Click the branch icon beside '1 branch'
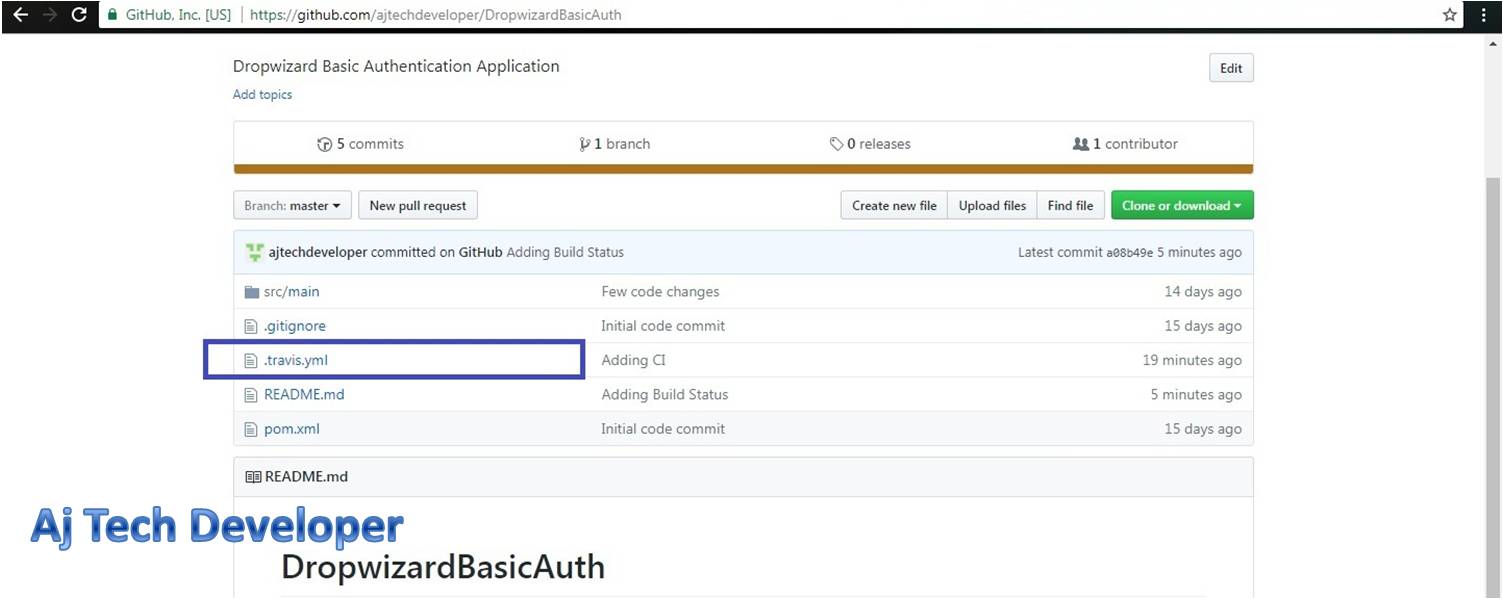Screen dimensions: 1503x599 point(585,144)
